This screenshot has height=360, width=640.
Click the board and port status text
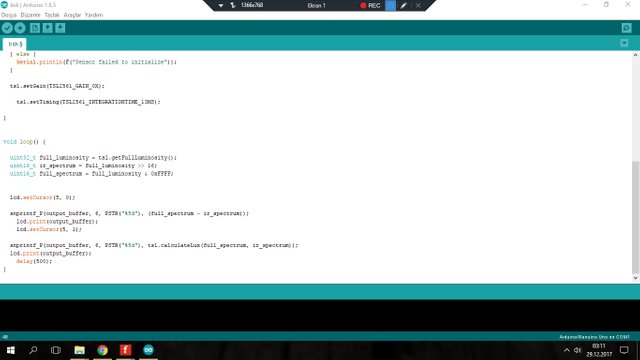(x=594, y=337)
